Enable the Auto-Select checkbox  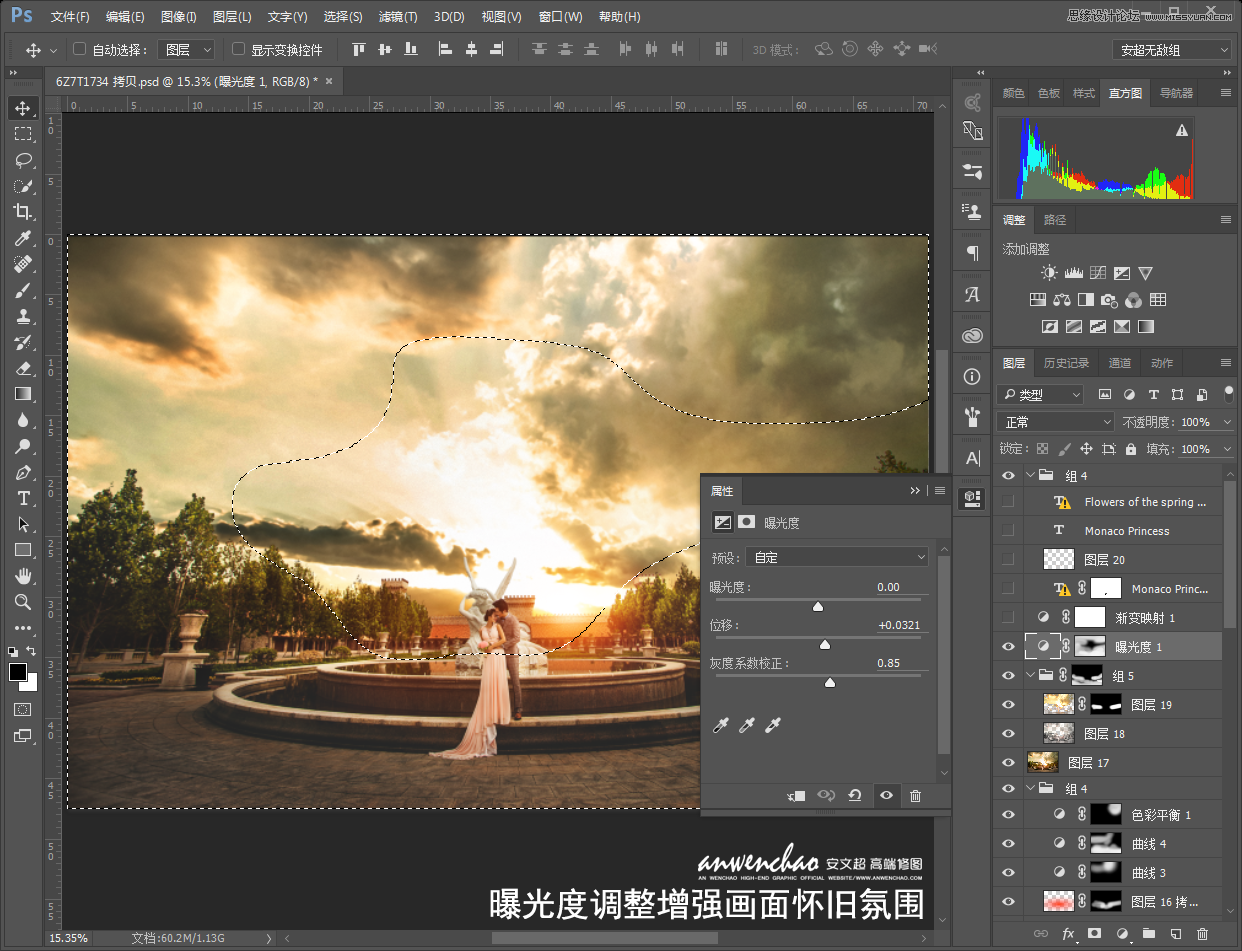point(80,49)
